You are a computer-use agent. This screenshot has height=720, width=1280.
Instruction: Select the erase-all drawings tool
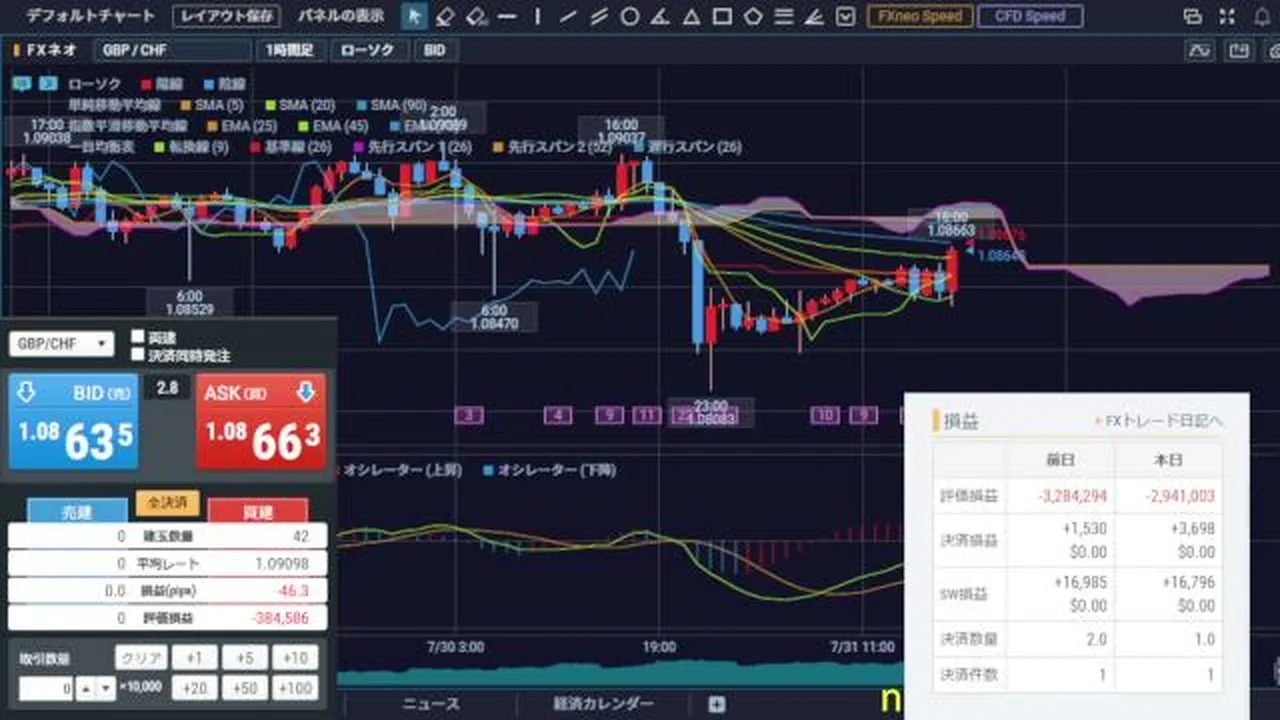click(x=476, y=16)
